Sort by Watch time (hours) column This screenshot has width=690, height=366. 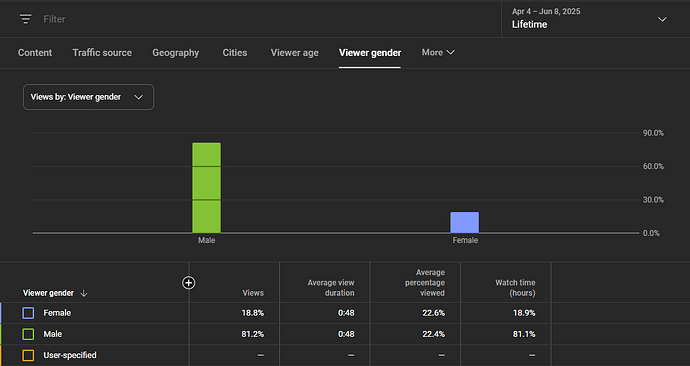coord(515,288)
